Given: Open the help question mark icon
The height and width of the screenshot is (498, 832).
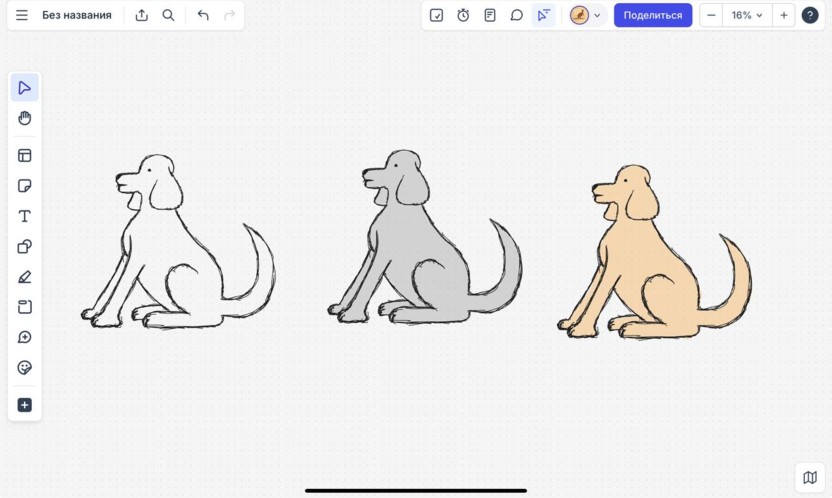Looking at the screenshot, I should point(810,15).
